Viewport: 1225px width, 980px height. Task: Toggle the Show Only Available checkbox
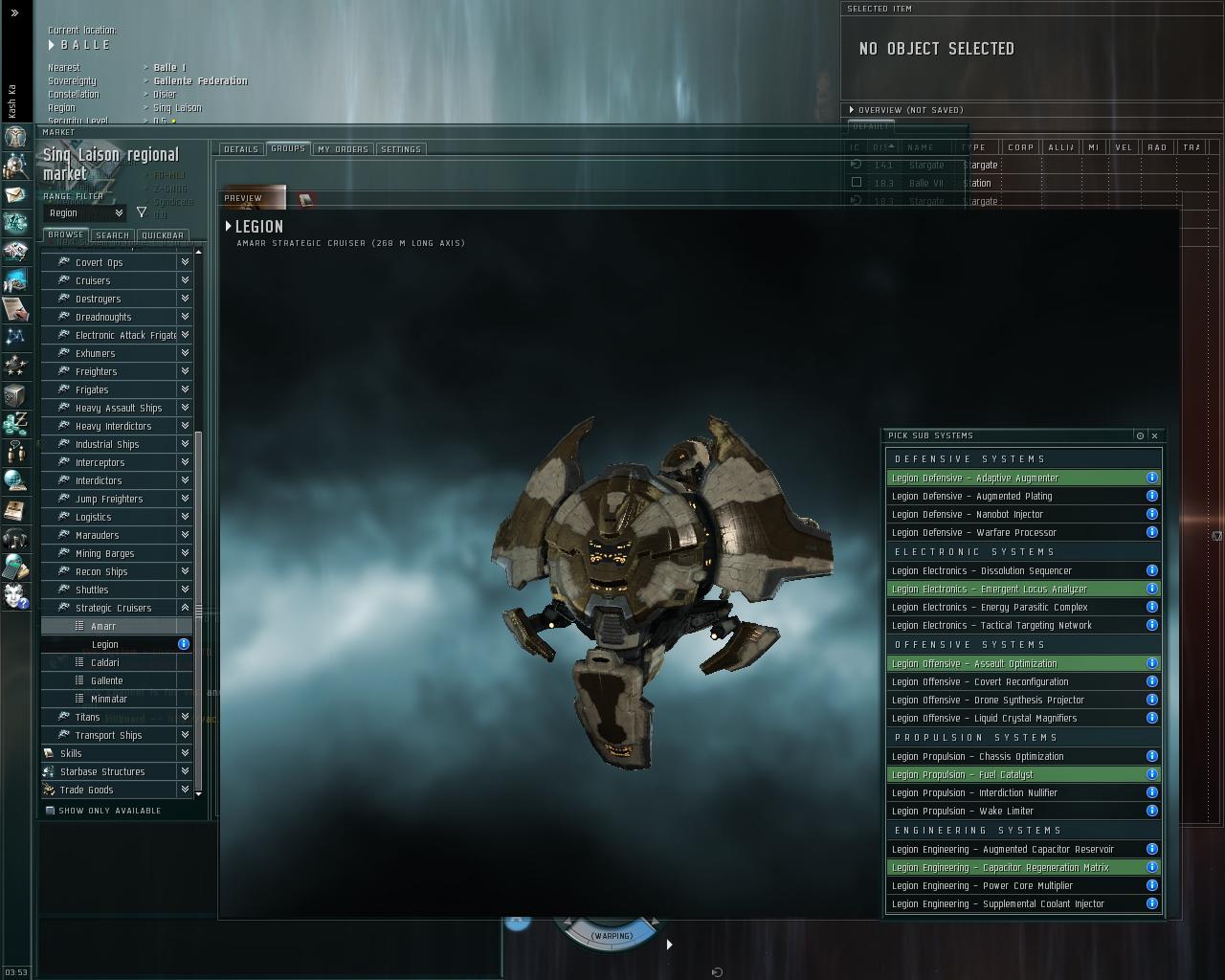[x=51, y=811]
